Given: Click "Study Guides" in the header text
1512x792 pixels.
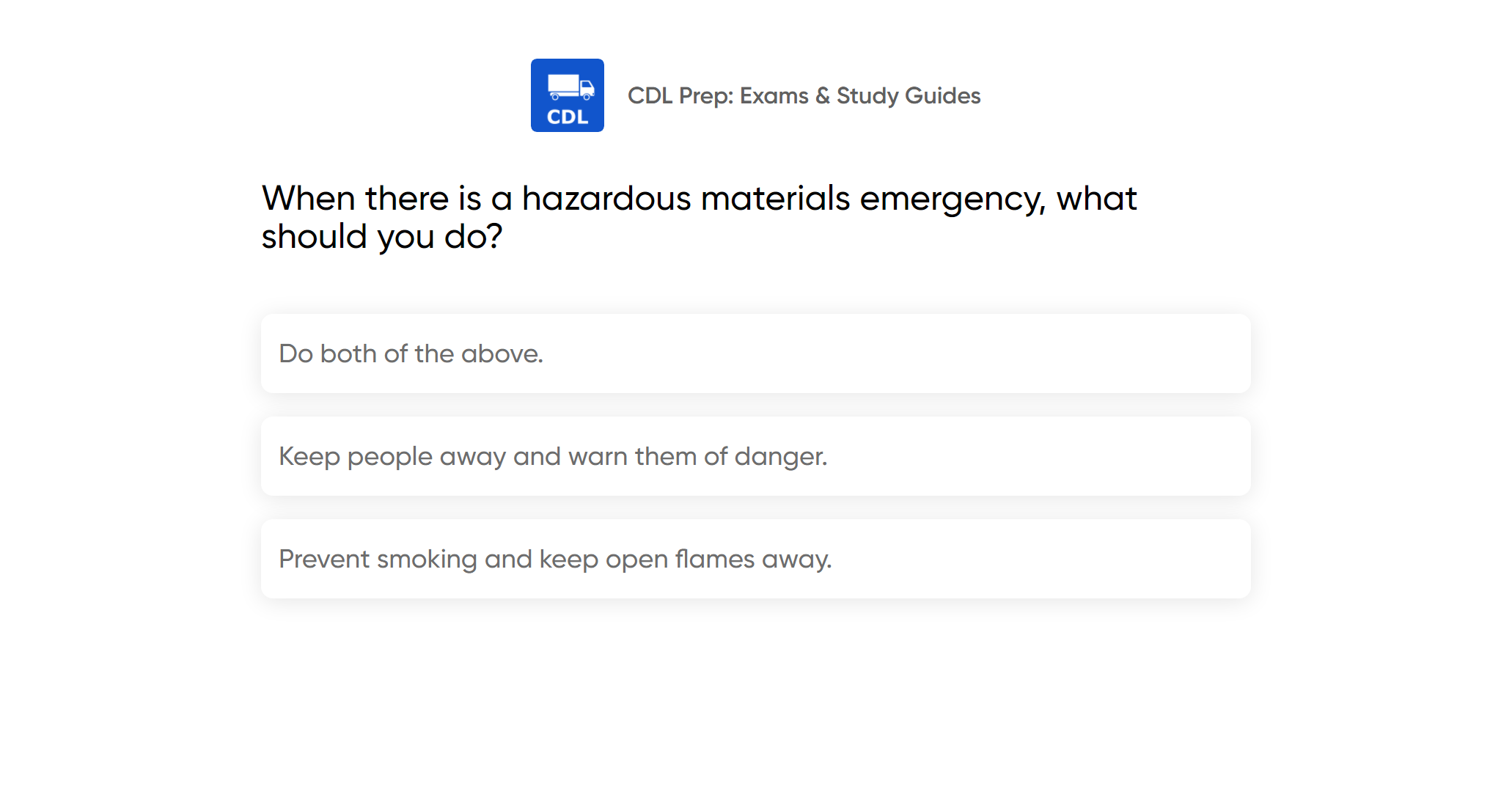Looking at the screenshot, I should pos(908,95).
